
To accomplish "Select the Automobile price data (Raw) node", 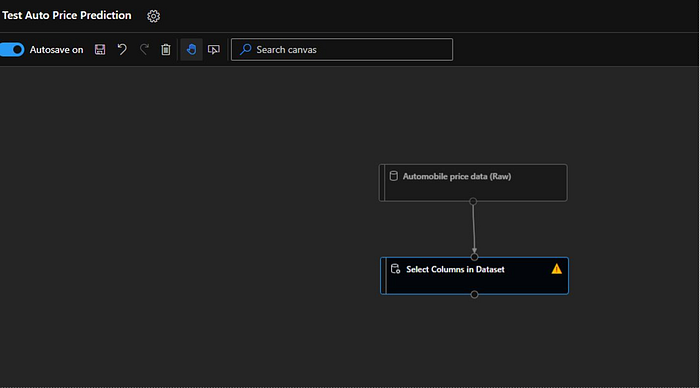I will pos(473,183).
